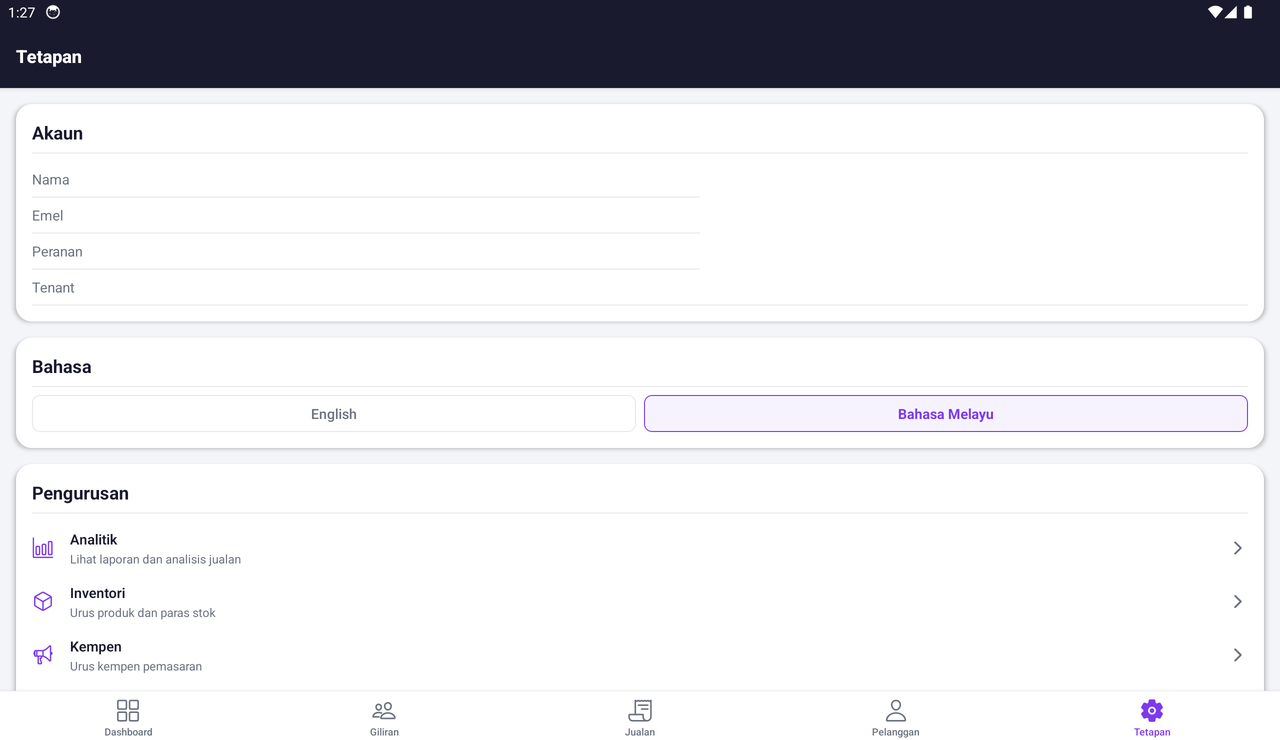Click "Lihat laporan dan analisis jualan" description

tap(155, 560)
